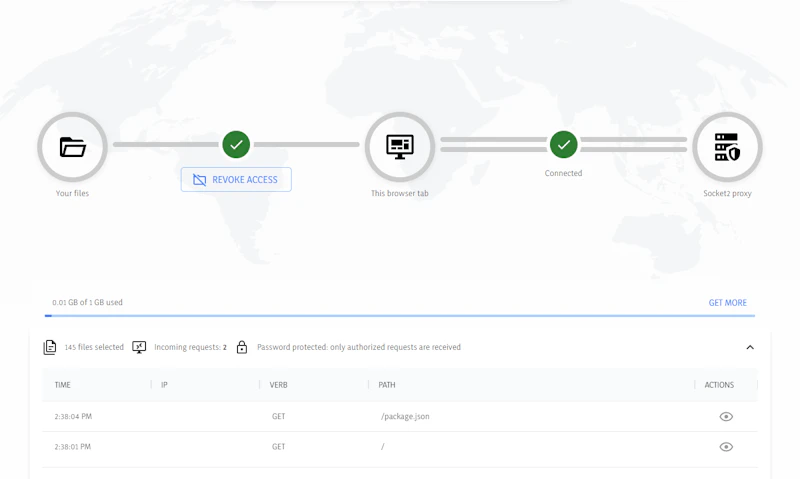Click the Connected status label
The height and width of the screenshot is (479, 800).
point(563,173)
